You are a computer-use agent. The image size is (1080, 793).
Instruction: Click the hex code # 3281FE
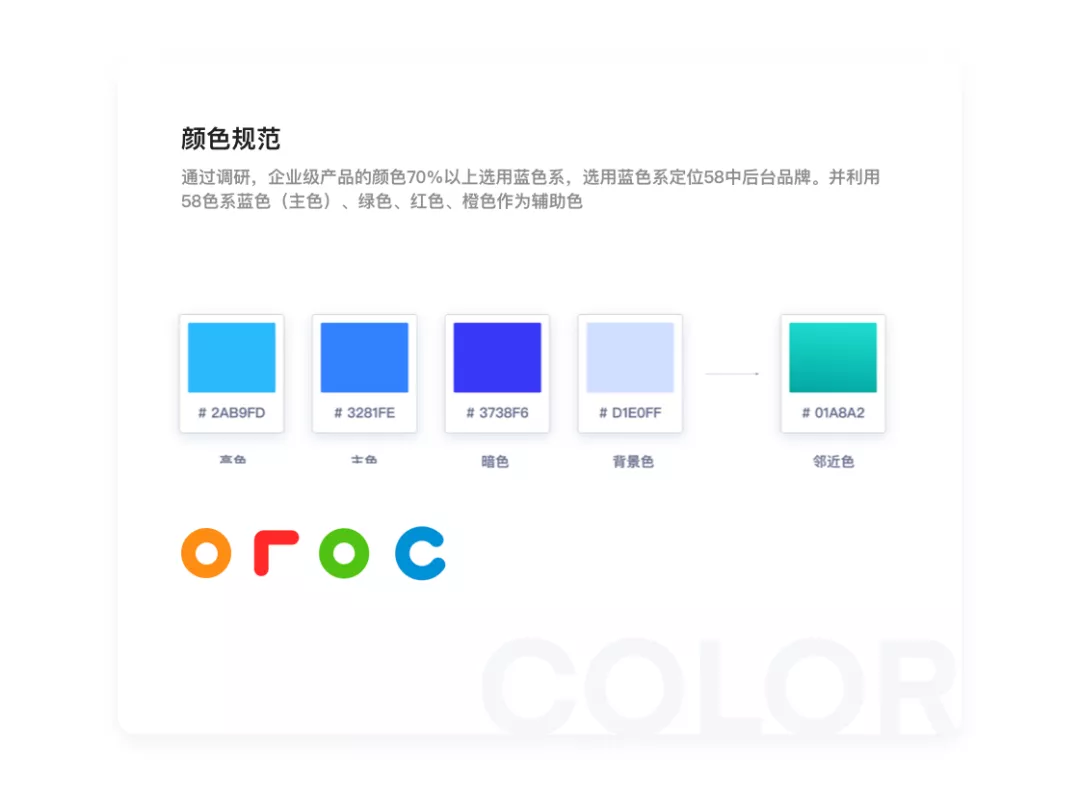(364, 413)
